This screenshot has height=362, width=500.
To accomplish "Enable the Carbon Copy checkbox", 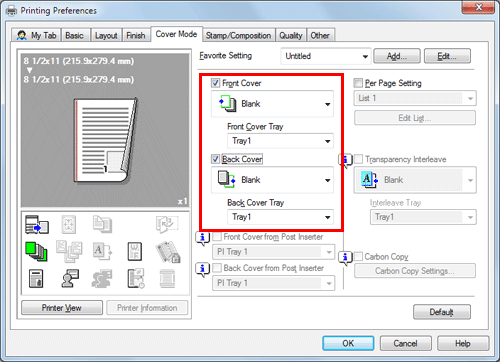I will (x=358, y=256).
